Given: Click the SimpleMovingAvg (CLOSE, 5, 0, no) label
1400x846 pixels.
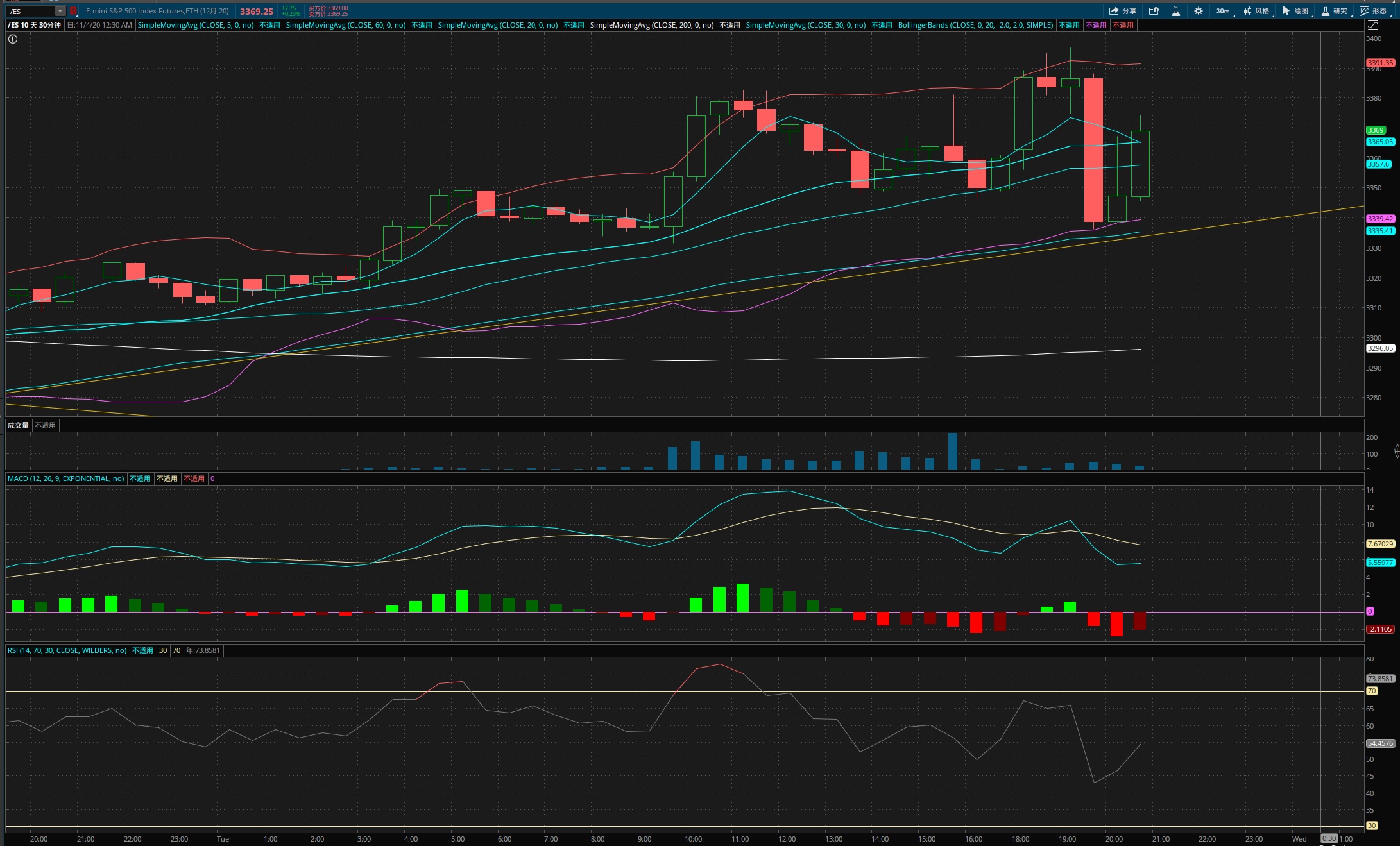Looking at the screenshot, I should (196, 25).
